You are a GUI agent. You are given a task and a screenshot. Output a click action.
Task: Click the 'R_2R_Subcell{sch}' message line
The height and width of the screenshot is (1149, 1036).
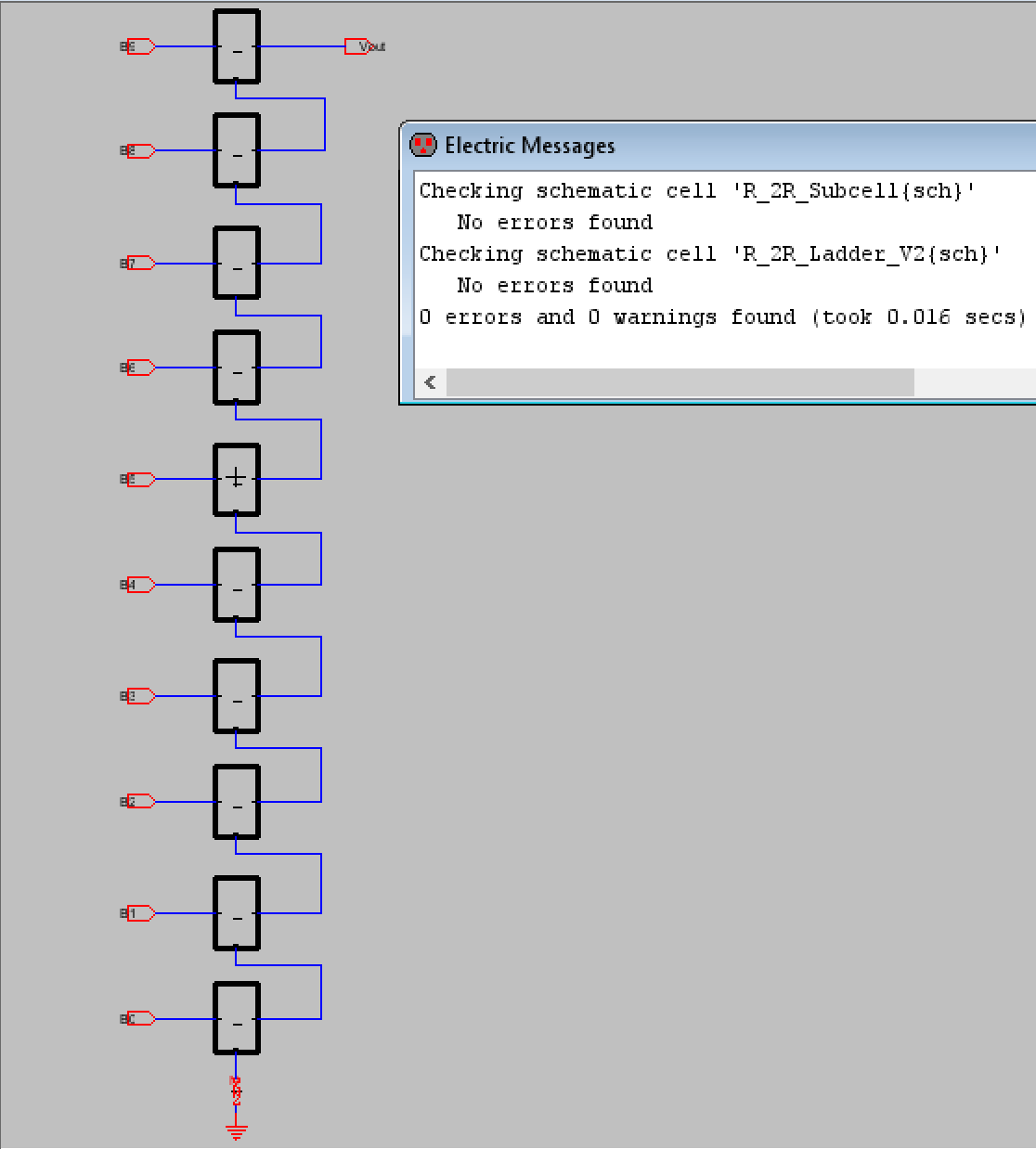697,191
